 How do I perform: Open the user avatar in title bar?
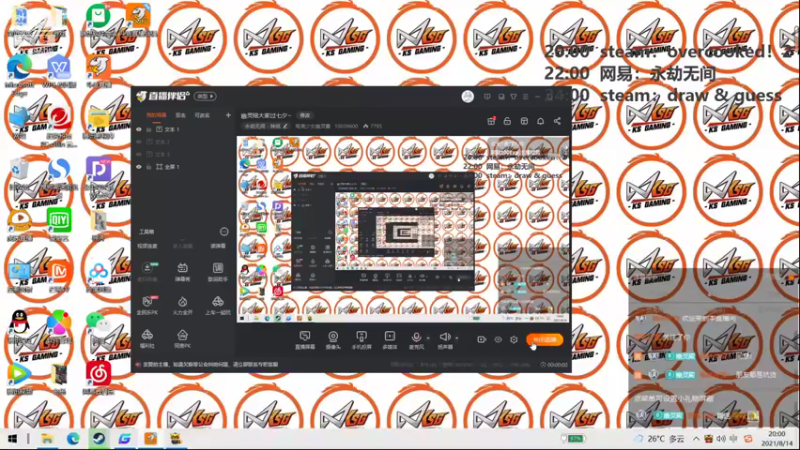467,96
